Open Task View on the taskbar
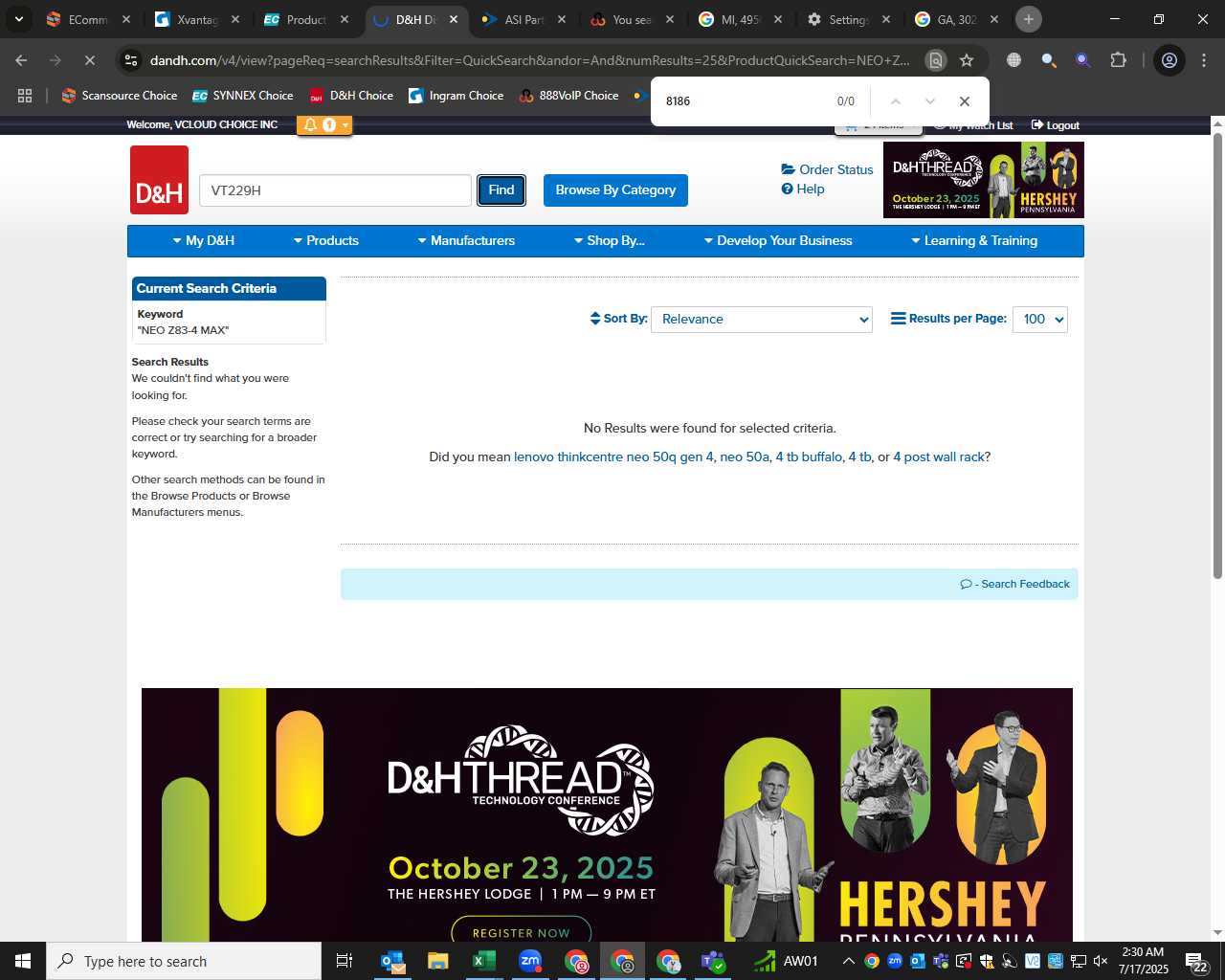Screen dimensions: 1225x980 click(x=345, y=961)
